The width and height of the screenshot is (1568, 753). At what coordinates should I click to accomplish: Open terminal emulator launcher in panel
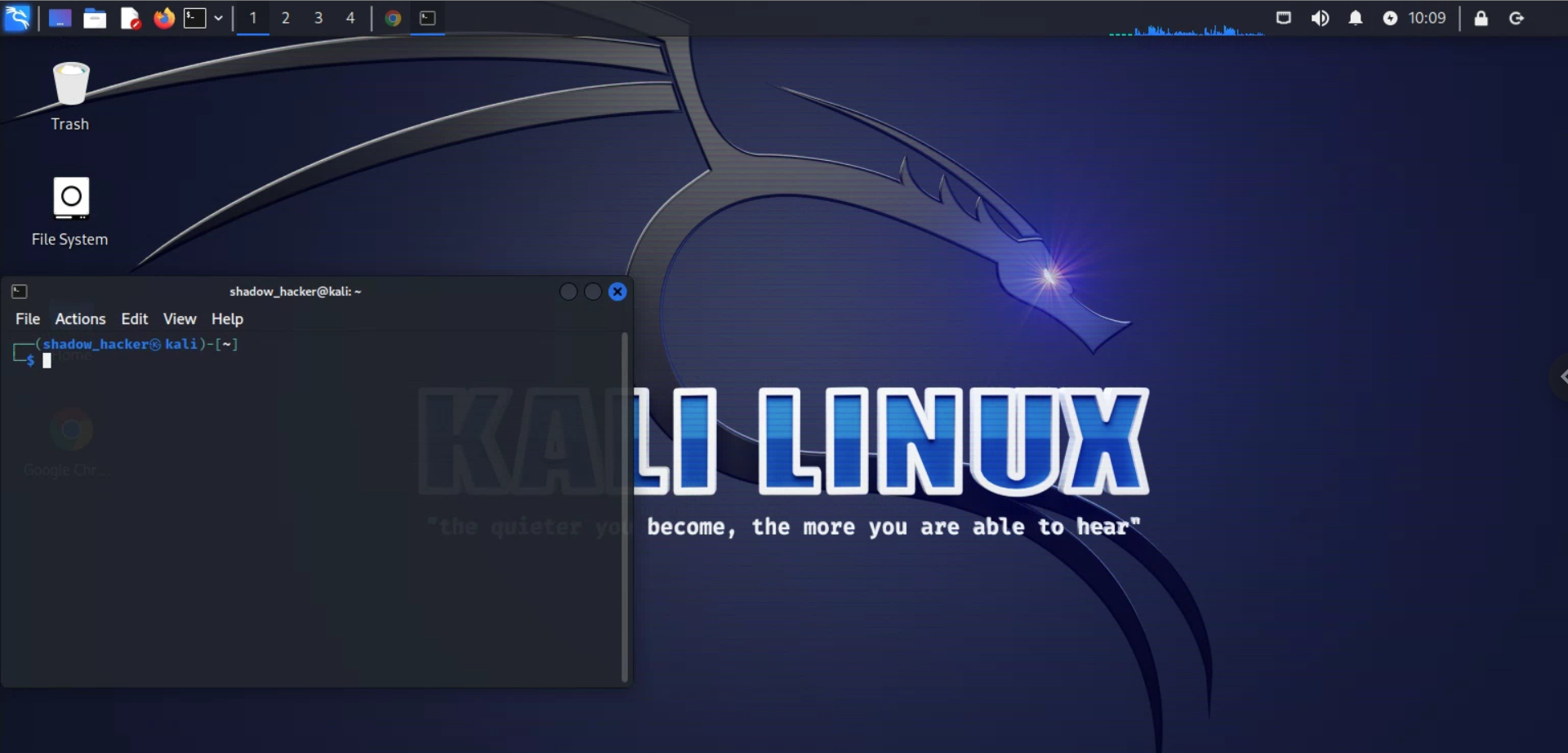(194, 18)
